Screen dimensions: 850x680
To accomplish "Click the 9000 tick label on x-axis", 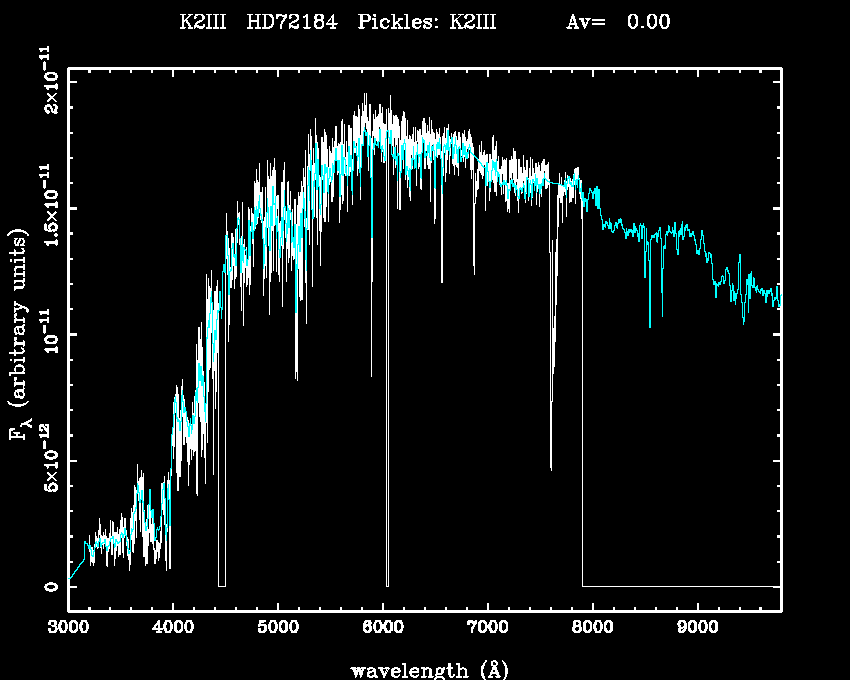I will click(x=697, y=628).
